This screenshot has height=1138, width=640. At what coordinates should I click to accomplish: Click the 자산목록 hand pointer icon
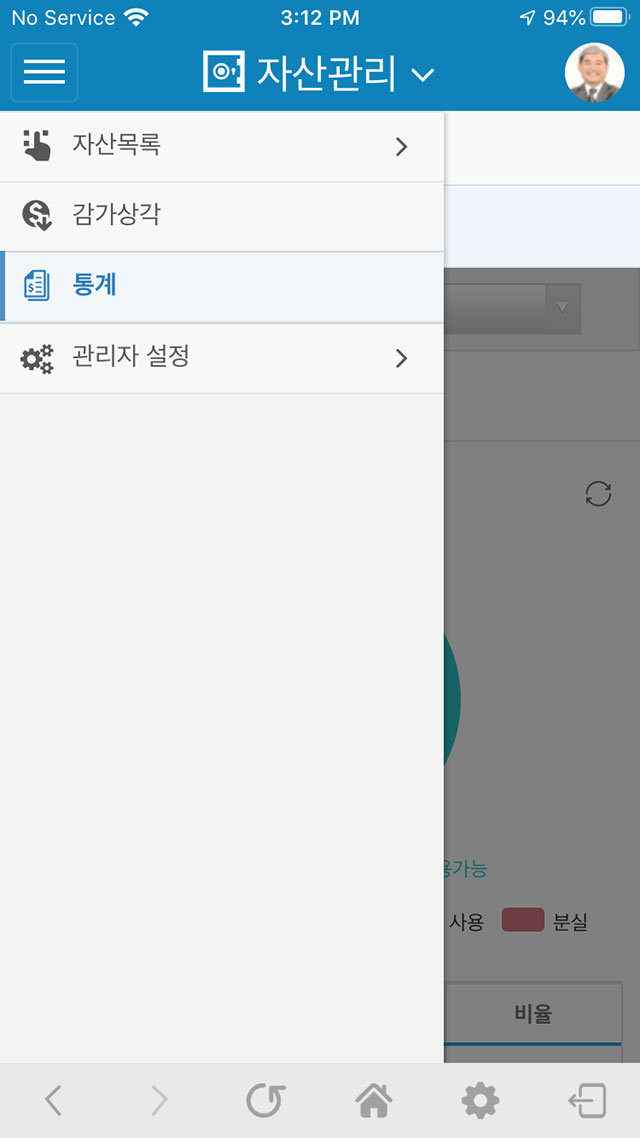[x=36, y=145]
